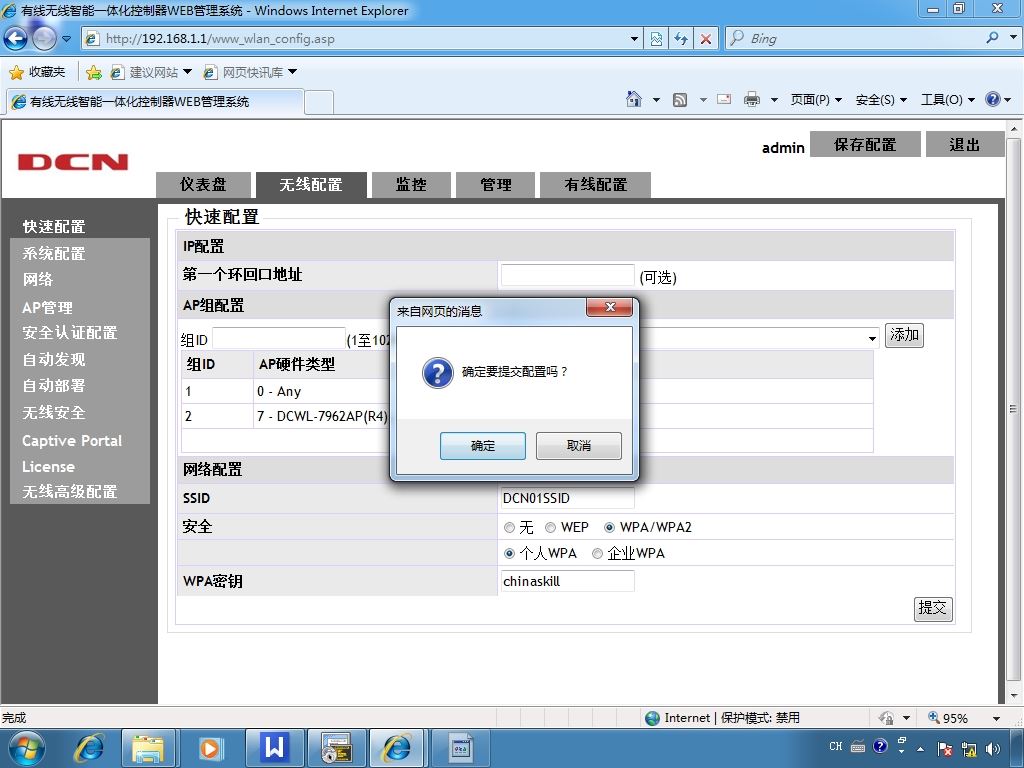Click the Windows Start orb

tap(27, 748)
